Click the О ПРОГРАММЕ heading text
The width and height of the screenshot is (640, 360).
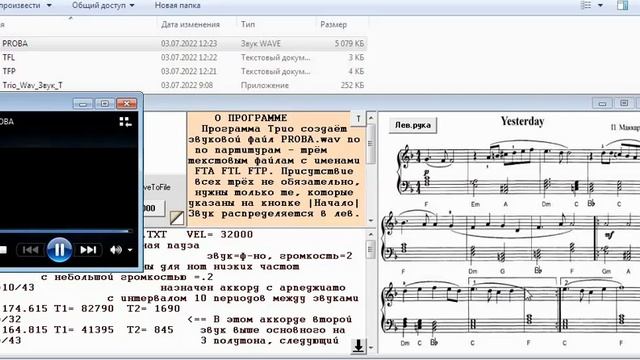(x=251, y=118)
